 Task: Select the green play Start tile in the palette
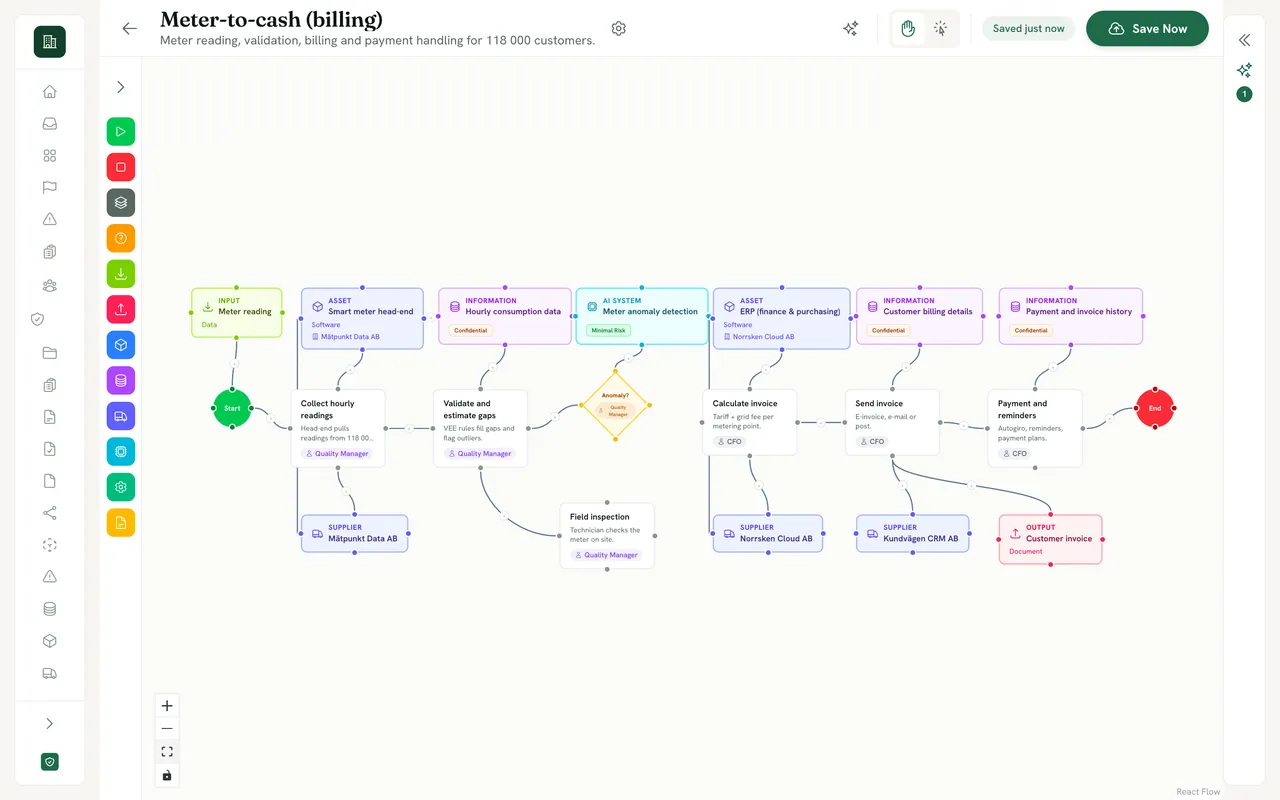(121, 131)
